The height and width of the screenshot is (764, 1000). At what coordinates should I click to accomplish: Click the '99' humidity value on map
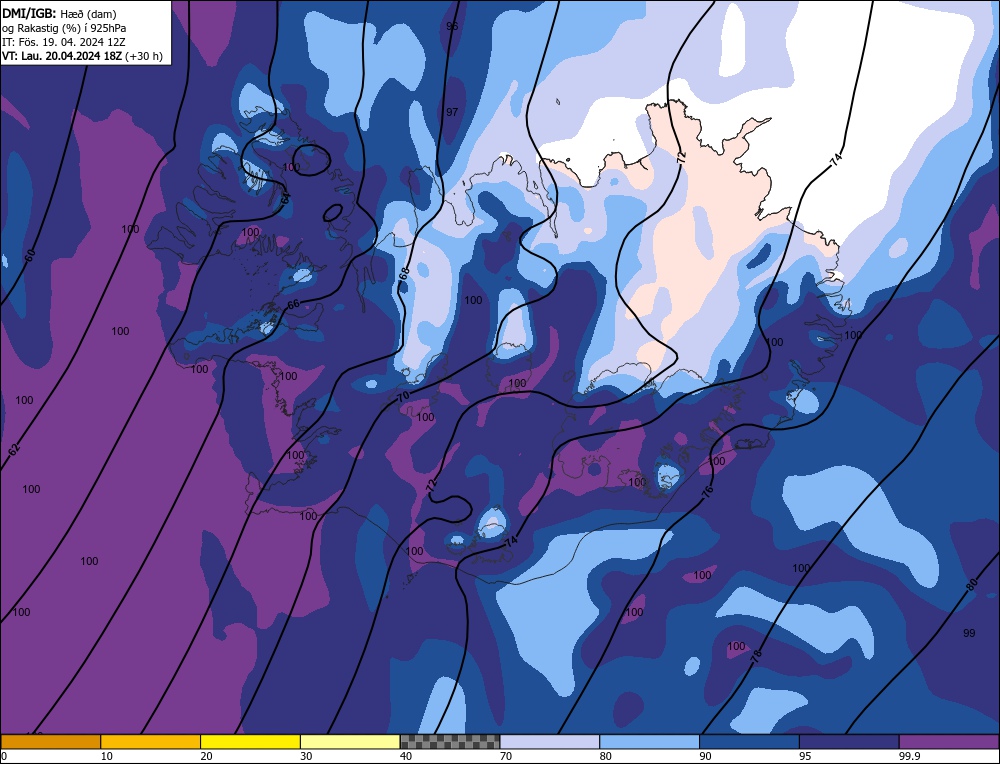(969, 633)
